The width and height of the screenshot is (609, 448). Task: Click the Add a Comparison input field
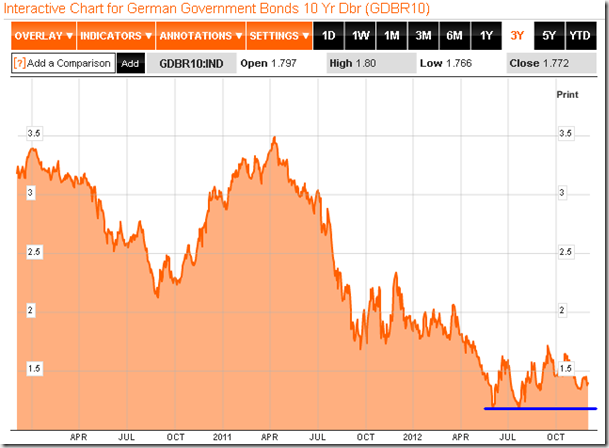pos(69,63)
